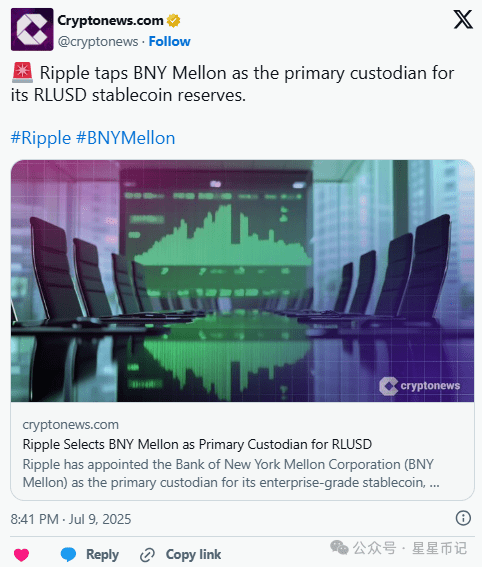Click the X logo icon
This screenshot has height=567, width=482.
(x=463, y=20)
